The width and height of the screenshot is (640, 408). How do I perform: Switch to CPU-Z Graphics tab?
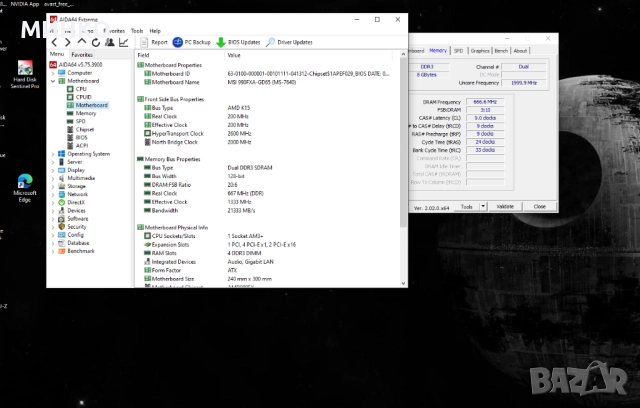(x=480, y=51)
